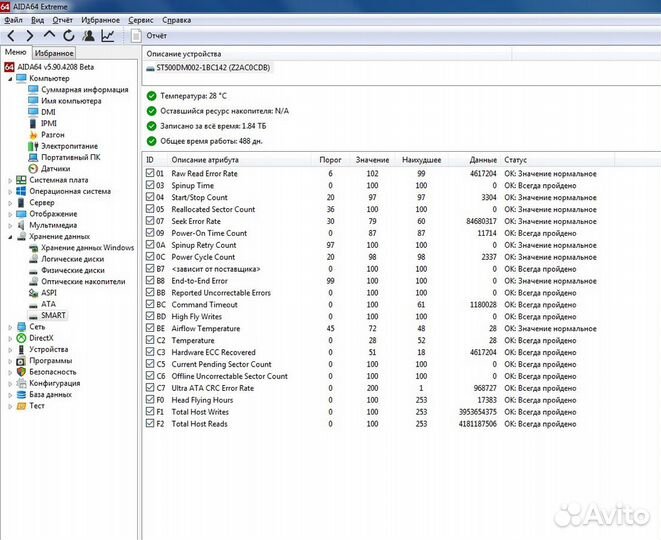Open DirectX in the sidebar tree
Viewport: 661px width, 540px height.
pos(43,338)
